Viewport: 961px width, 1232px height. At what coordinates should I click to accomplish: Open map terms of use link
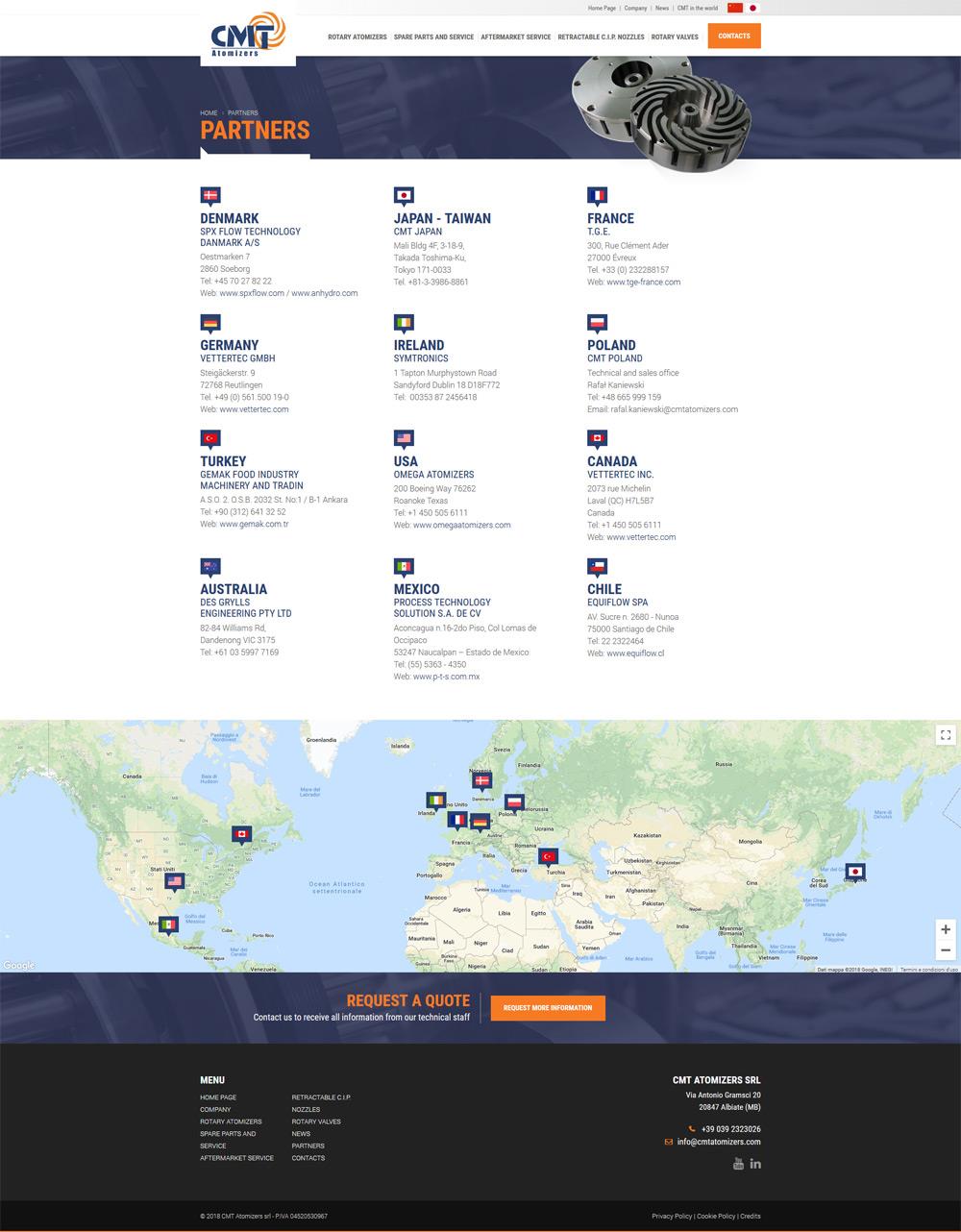[929, 970]
